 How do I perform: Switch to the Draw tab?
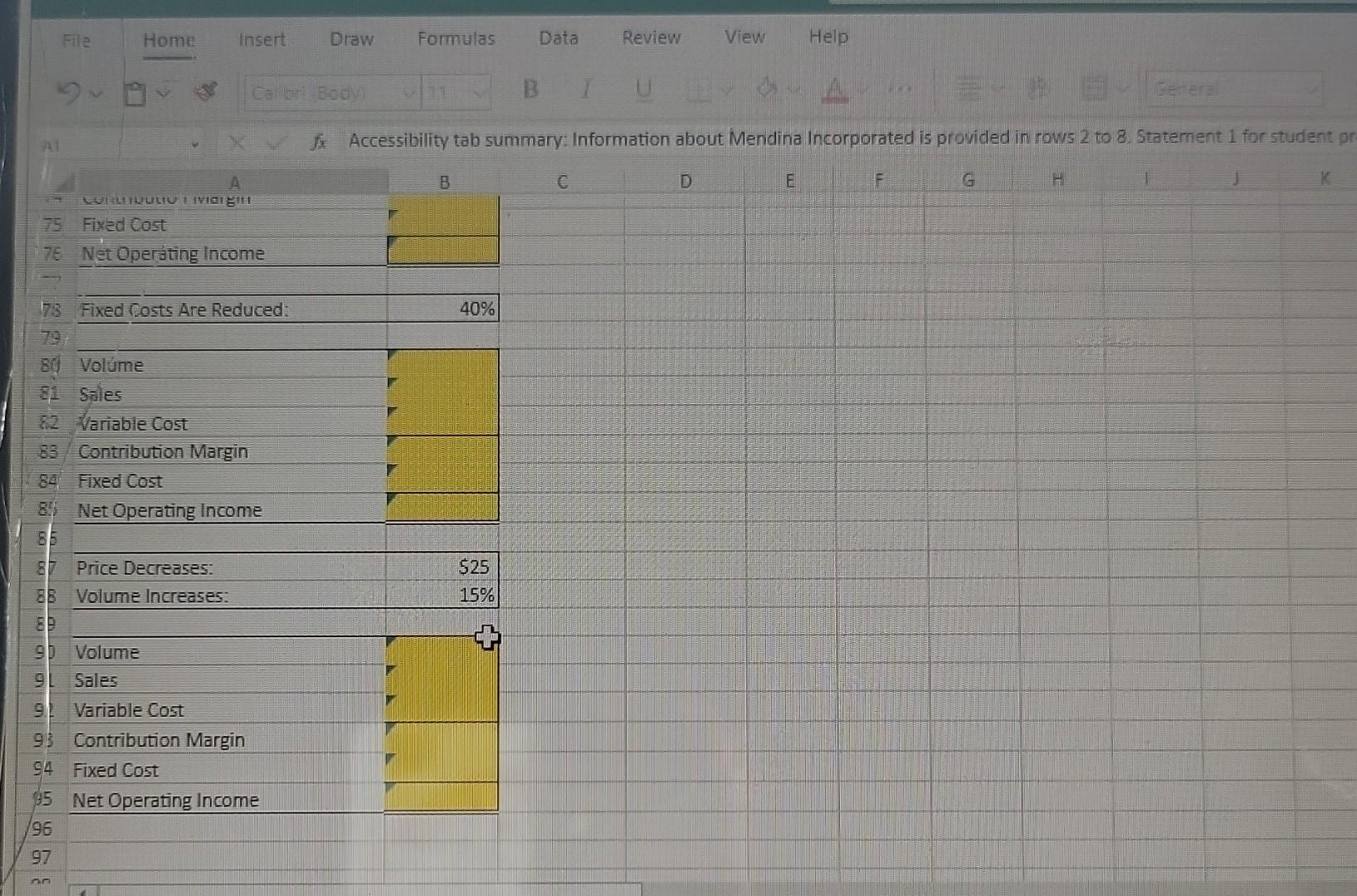click(x=352, y=39)
